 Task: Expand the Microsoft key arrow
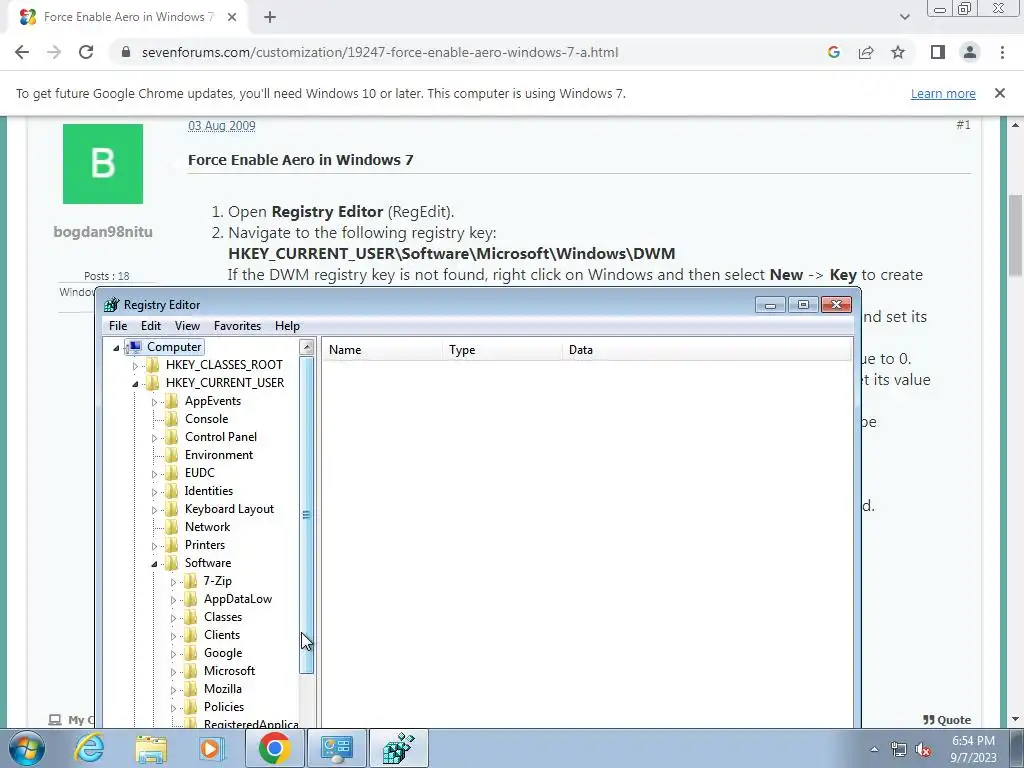point(173,671)
